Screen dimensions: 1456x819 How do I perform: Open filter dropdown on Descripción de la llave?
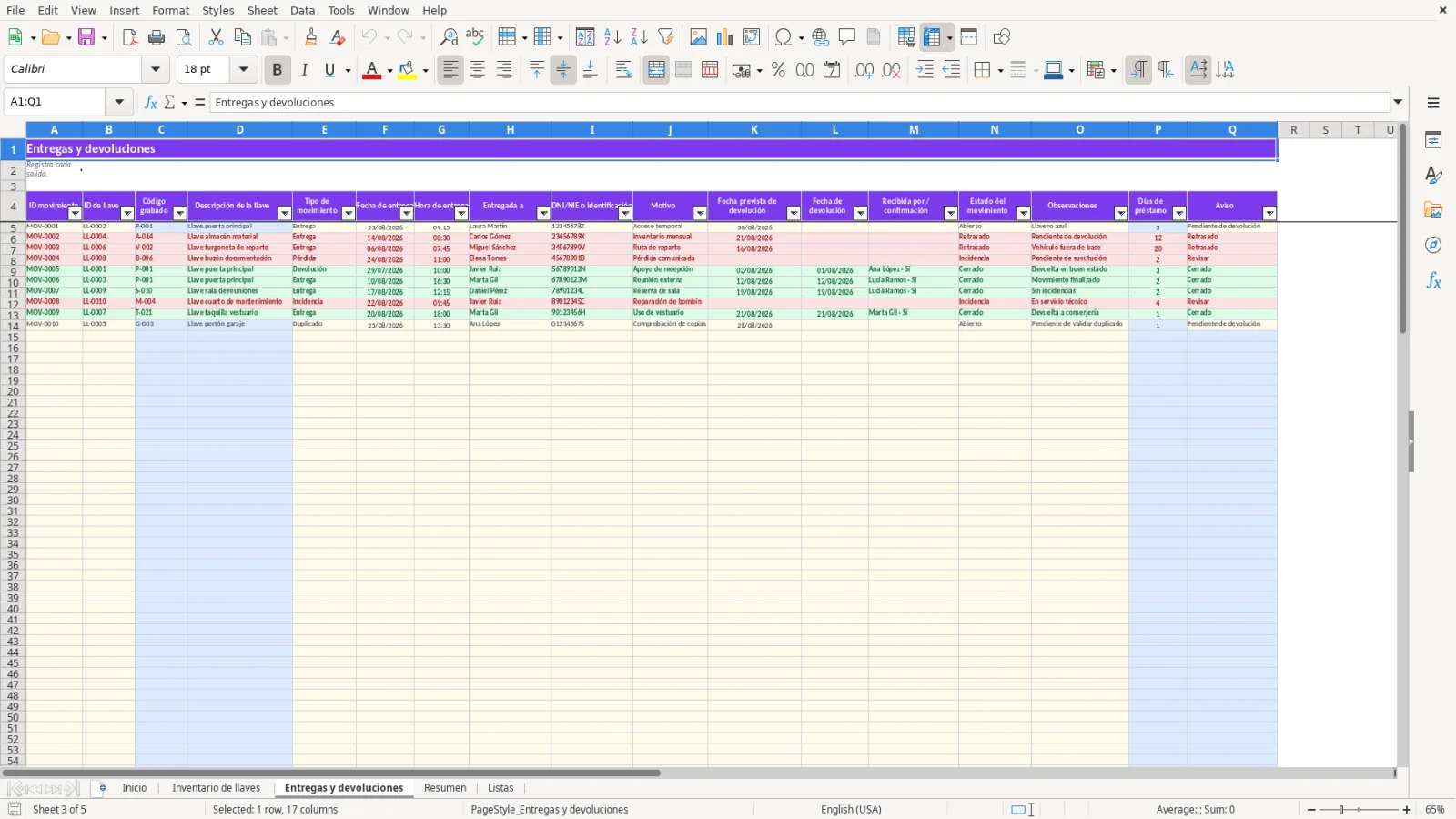[x=284, y=213]
